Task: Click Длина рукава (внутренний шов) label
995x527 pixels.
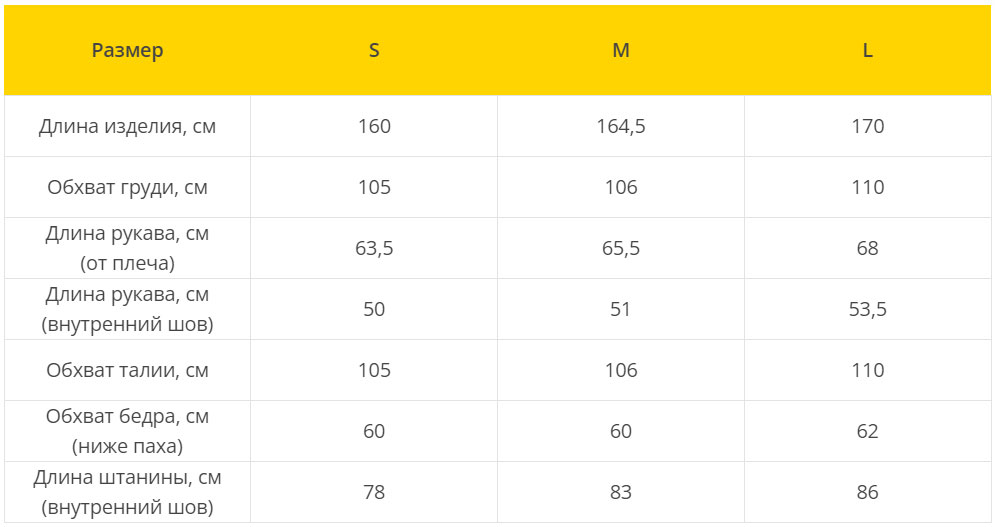Action: 128,309
